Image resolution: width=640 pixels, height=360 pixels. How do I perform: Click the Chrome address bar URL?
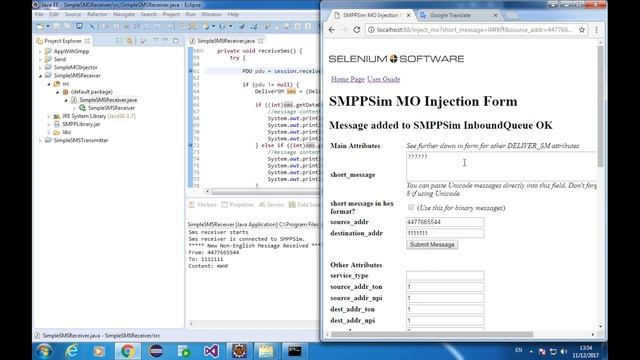[474, 30]
